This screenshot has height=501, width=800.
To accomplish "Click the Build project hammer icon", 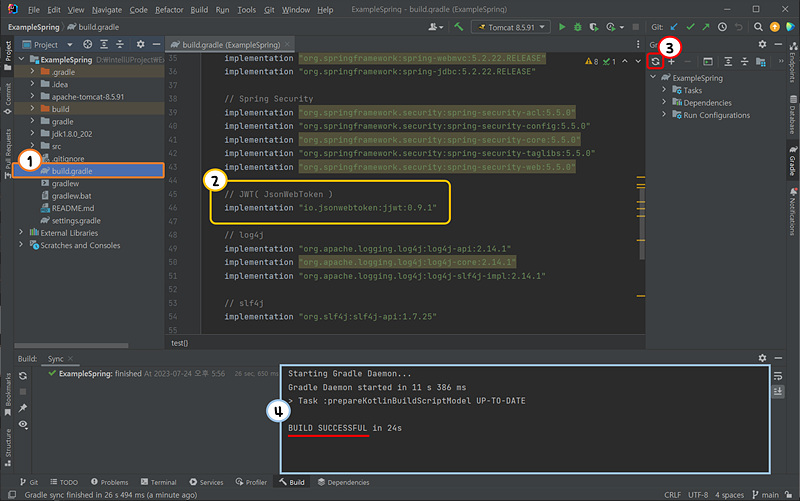I will pos(459,27).
